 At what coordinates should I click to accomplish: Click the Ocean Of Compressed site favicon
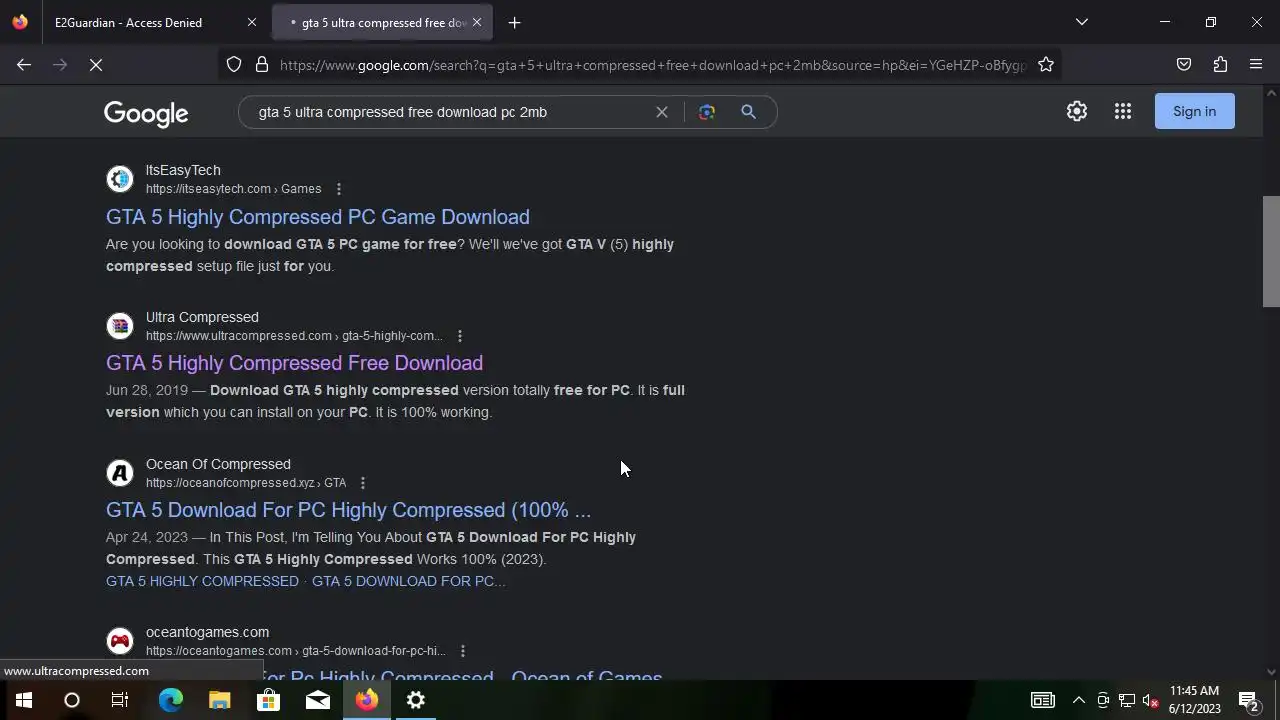[120, 473]
